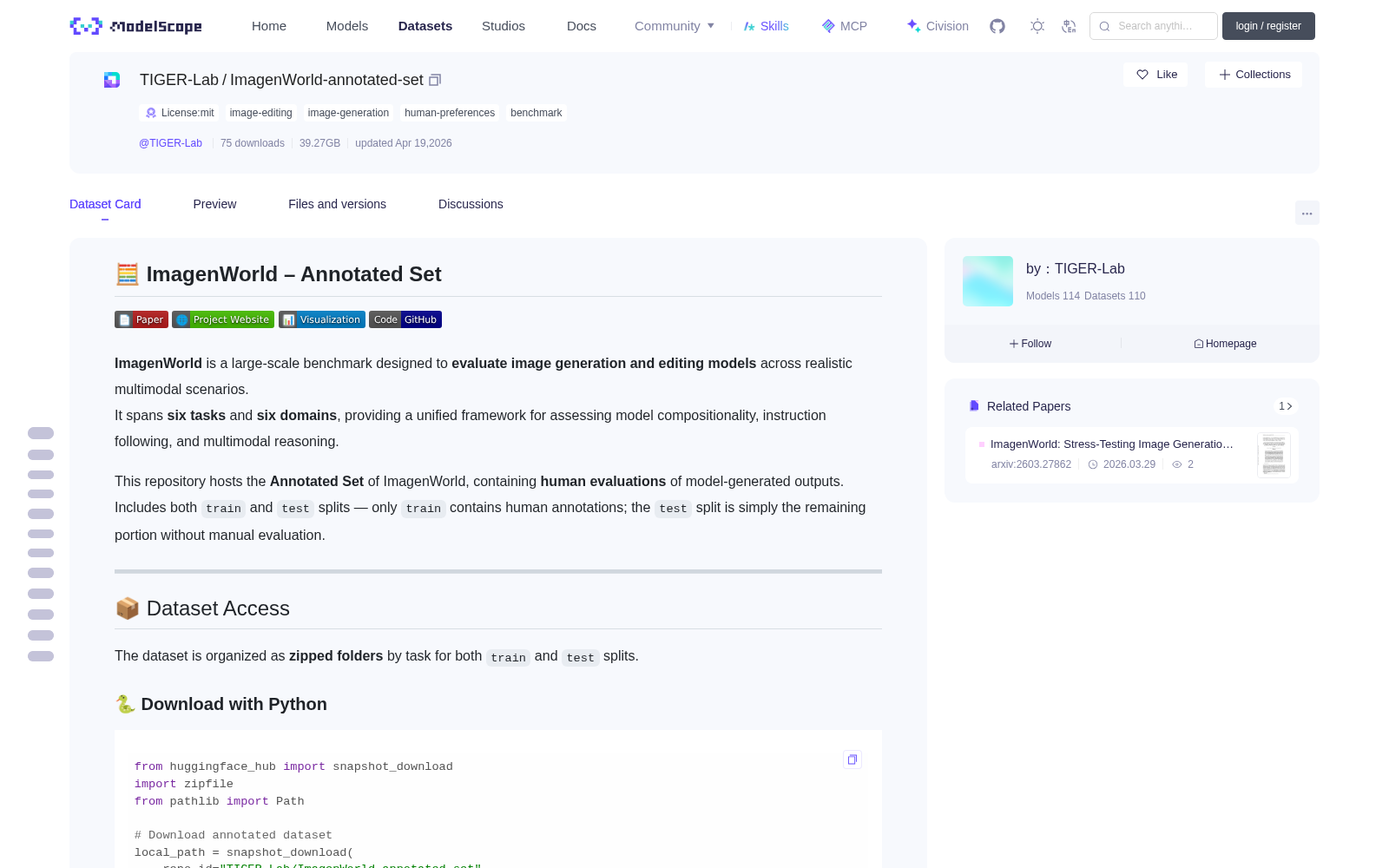This screenshot has width=1389, height=868.
Task: Select Datasets in top navigation
Action: coord(425,26)
